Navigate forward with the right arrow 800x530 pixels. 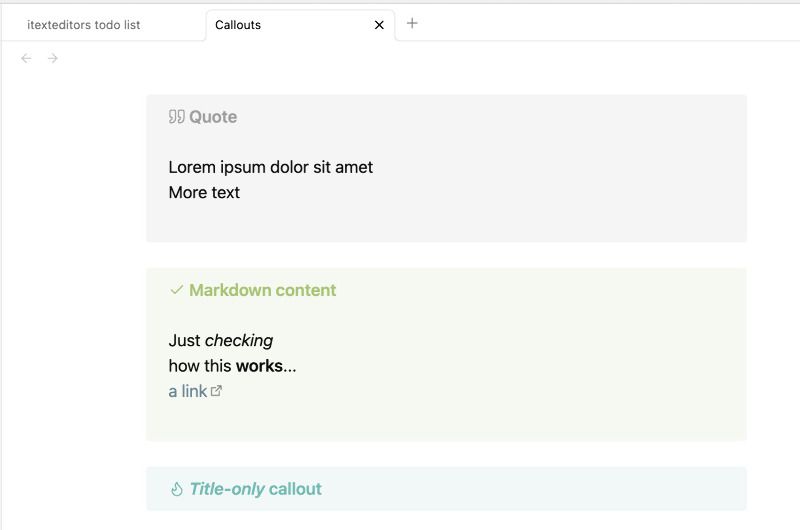click(x=53, y=58)
